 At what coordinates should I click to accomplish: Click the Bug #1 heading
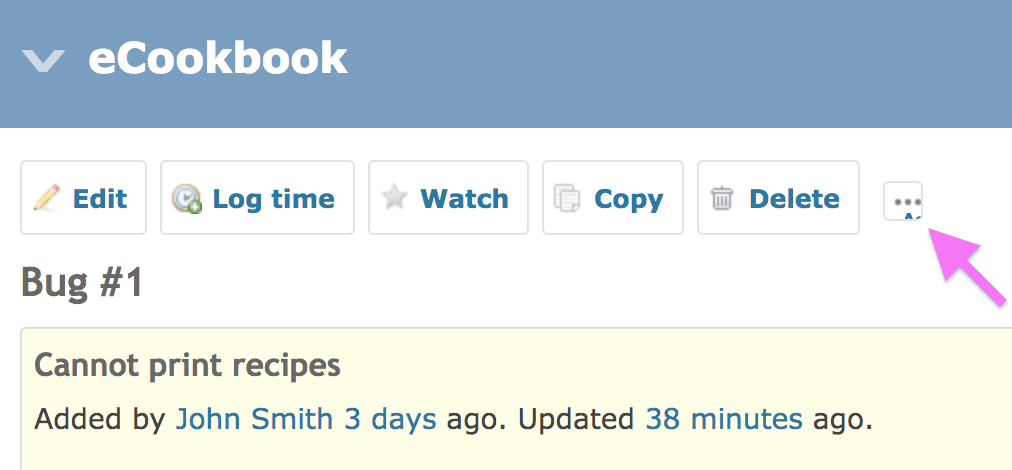coord(82,283)
